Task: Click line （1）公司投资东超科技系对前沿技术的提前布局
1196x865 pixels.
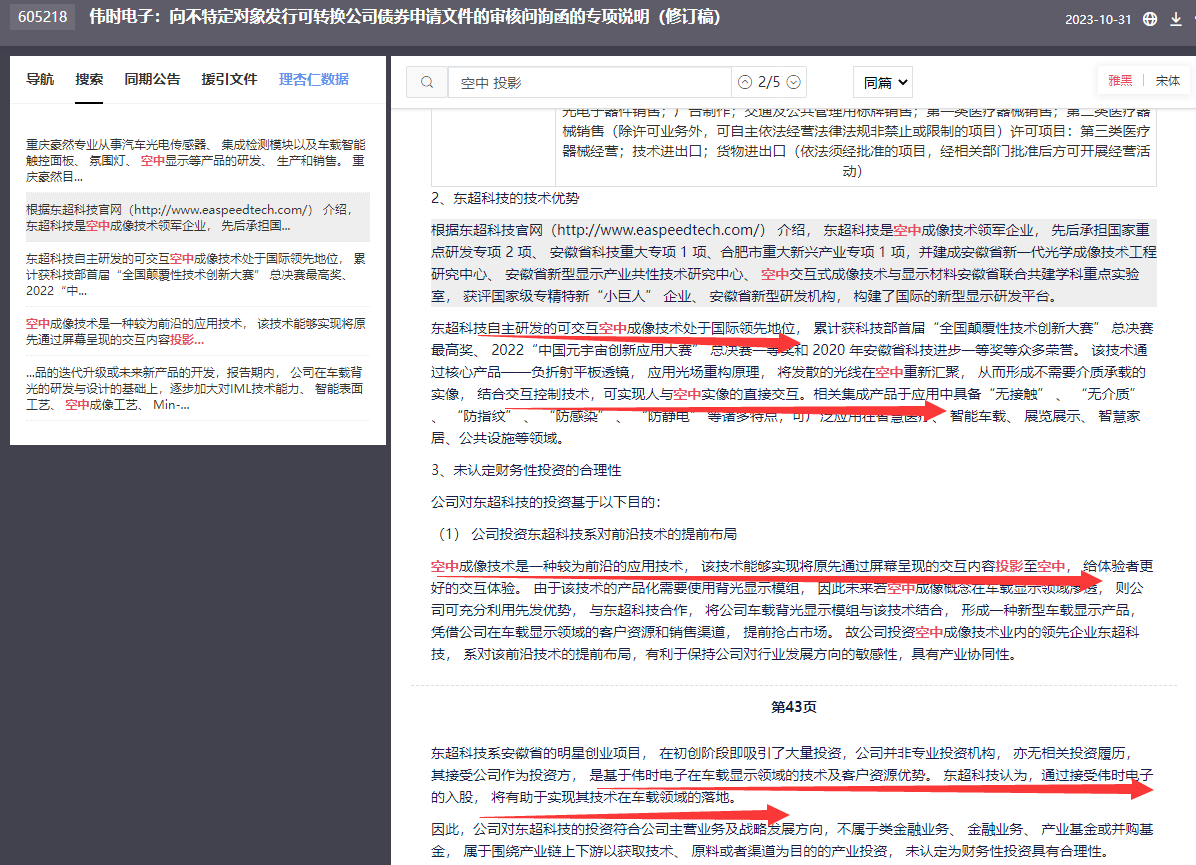Action: coord(587,534)
